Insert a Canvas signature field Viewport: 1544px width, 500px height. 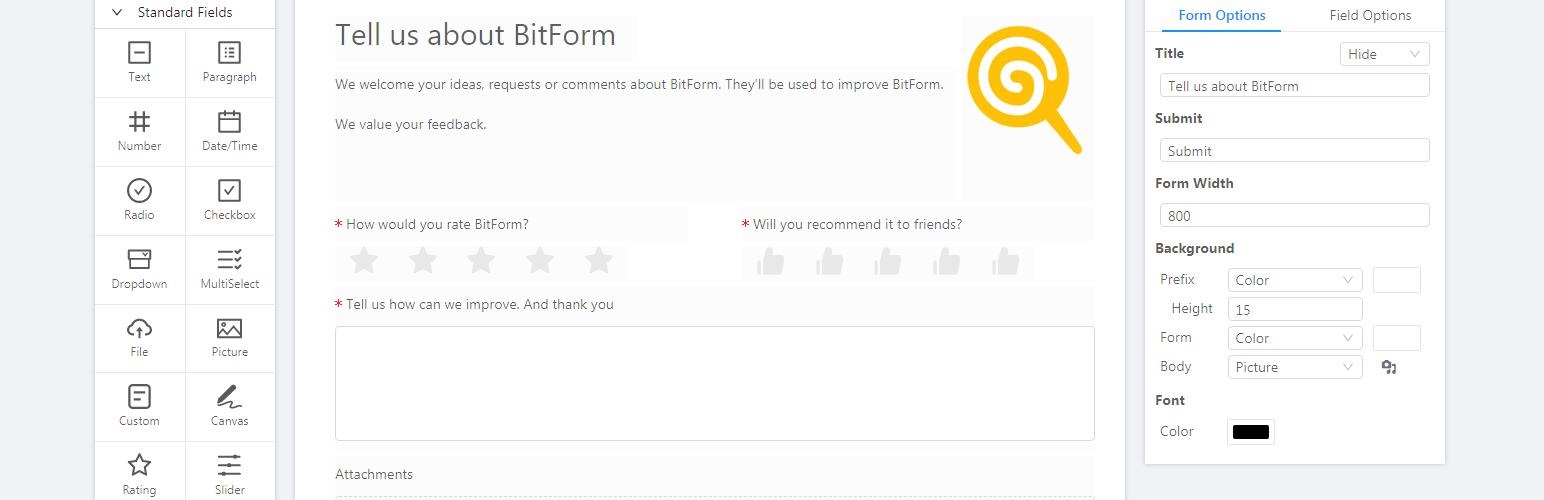[230, 406]
